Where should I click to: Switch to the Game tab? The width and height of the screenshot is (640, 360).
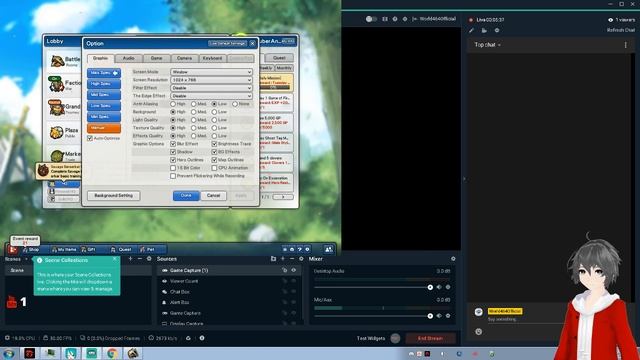[156, 58]
